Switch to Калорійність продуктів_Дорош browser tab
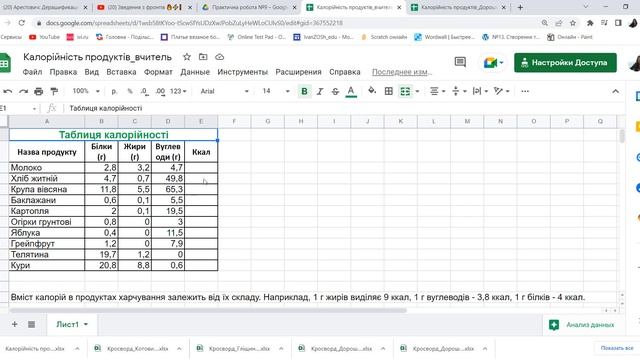This screenshot has height=360, width=640. pos(458,7)
